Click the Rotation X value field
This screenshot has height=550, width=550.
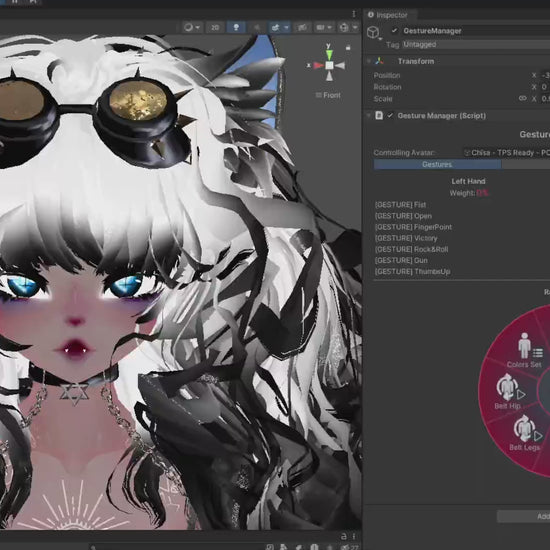[x=545, y=87]
